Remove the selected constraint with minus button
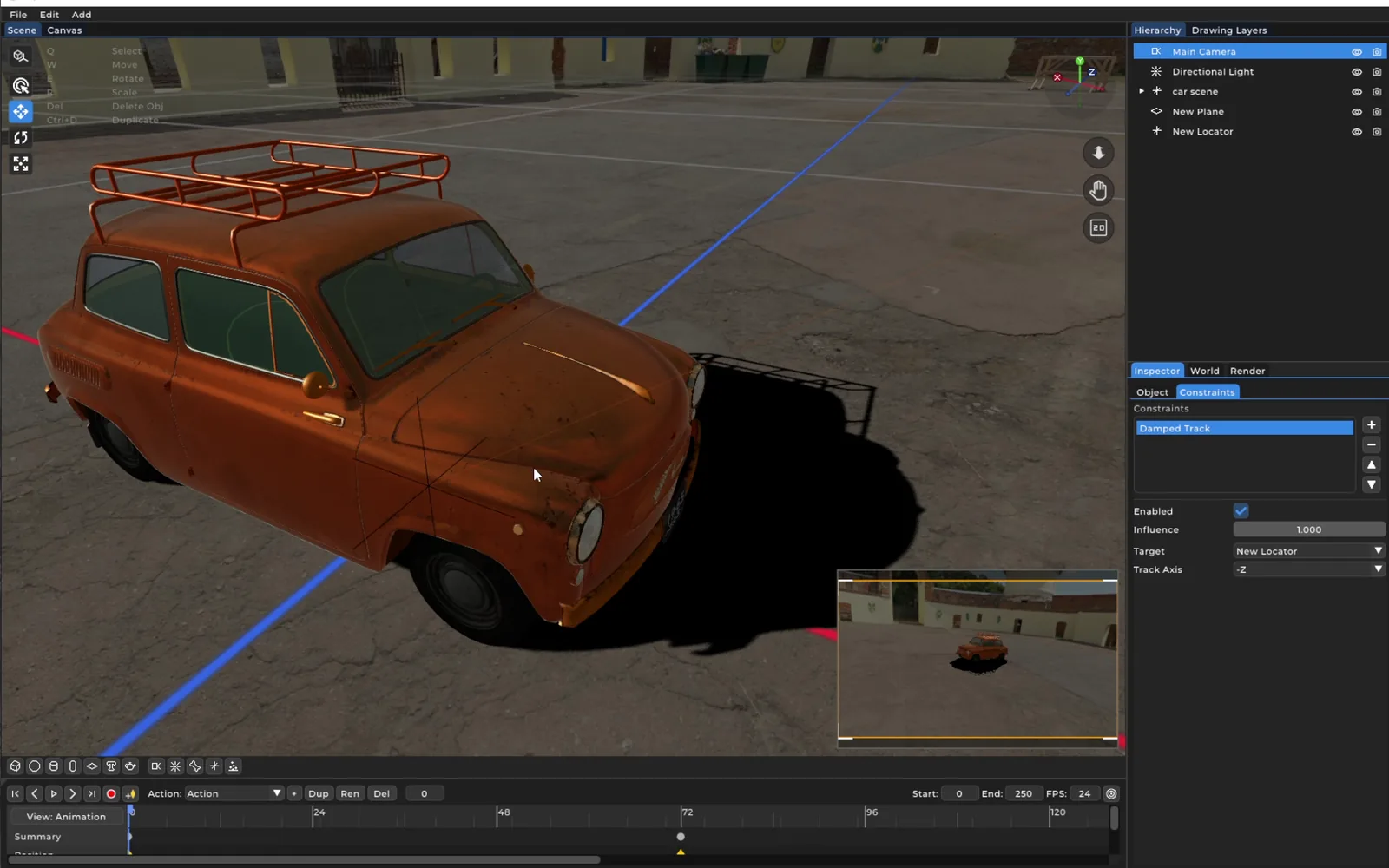This screenshot has width=1389, height=868. point(1372,445)
